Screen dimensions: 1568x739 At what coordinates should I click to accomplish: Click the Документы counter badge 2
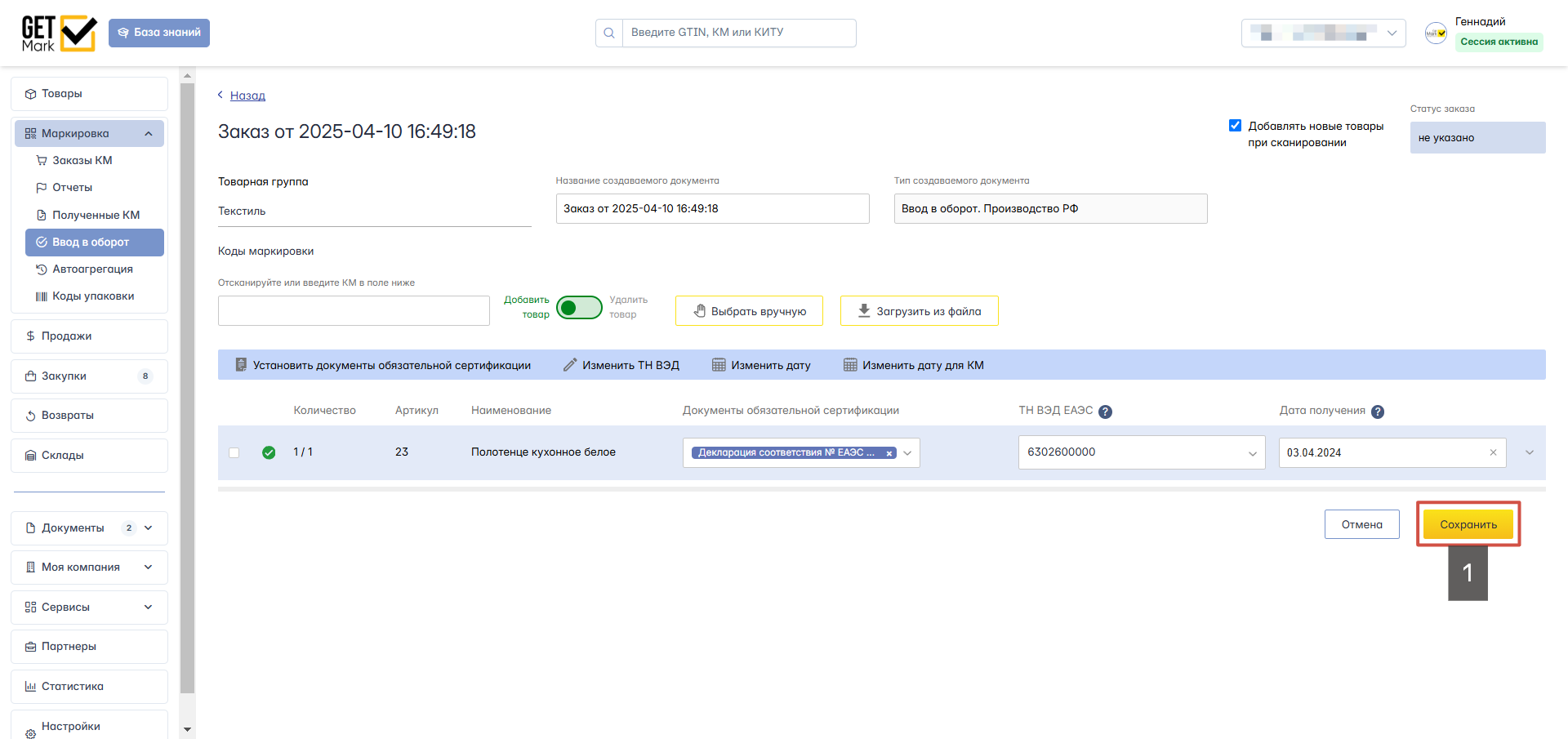[x=129, y=528]
